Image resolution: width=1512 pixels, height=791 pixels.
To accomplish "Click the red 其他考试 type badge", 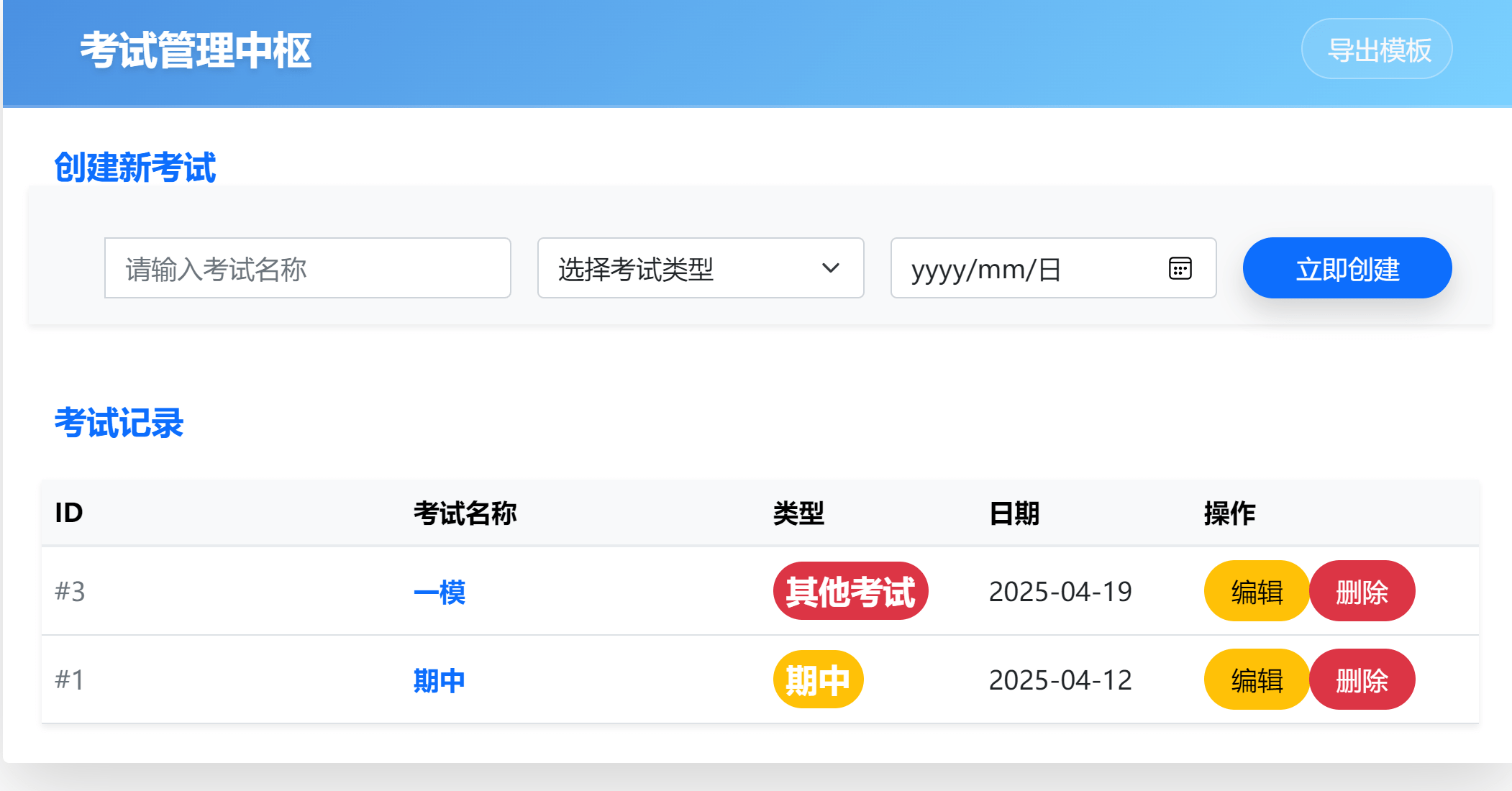I will [850, 591].
